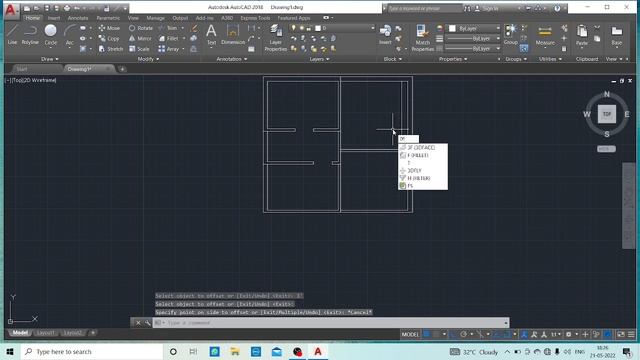
Task: Click the ByLayer white color swatch
Action: [x=452, y=28]
